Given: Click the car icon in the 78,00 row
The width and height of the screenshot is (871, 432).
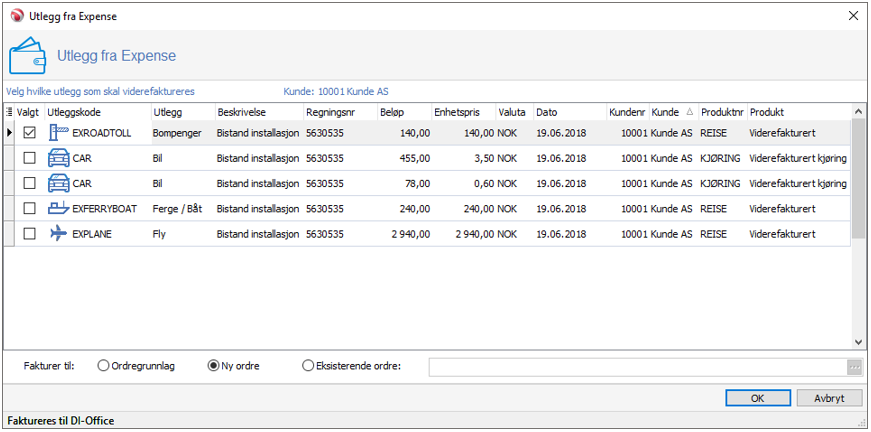Looking at the screenshot, I should 58,183.
